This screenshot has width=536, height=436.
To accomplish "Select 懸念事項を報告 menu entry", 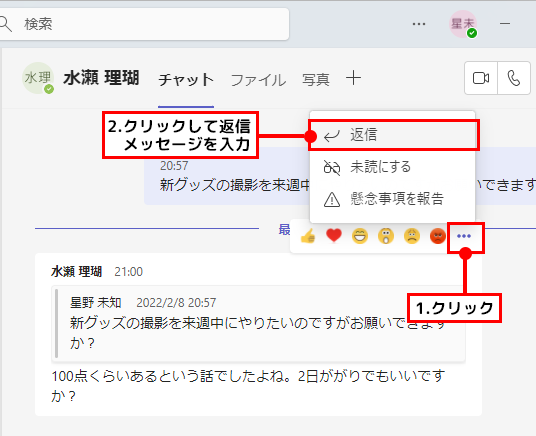I will point(392,199).
